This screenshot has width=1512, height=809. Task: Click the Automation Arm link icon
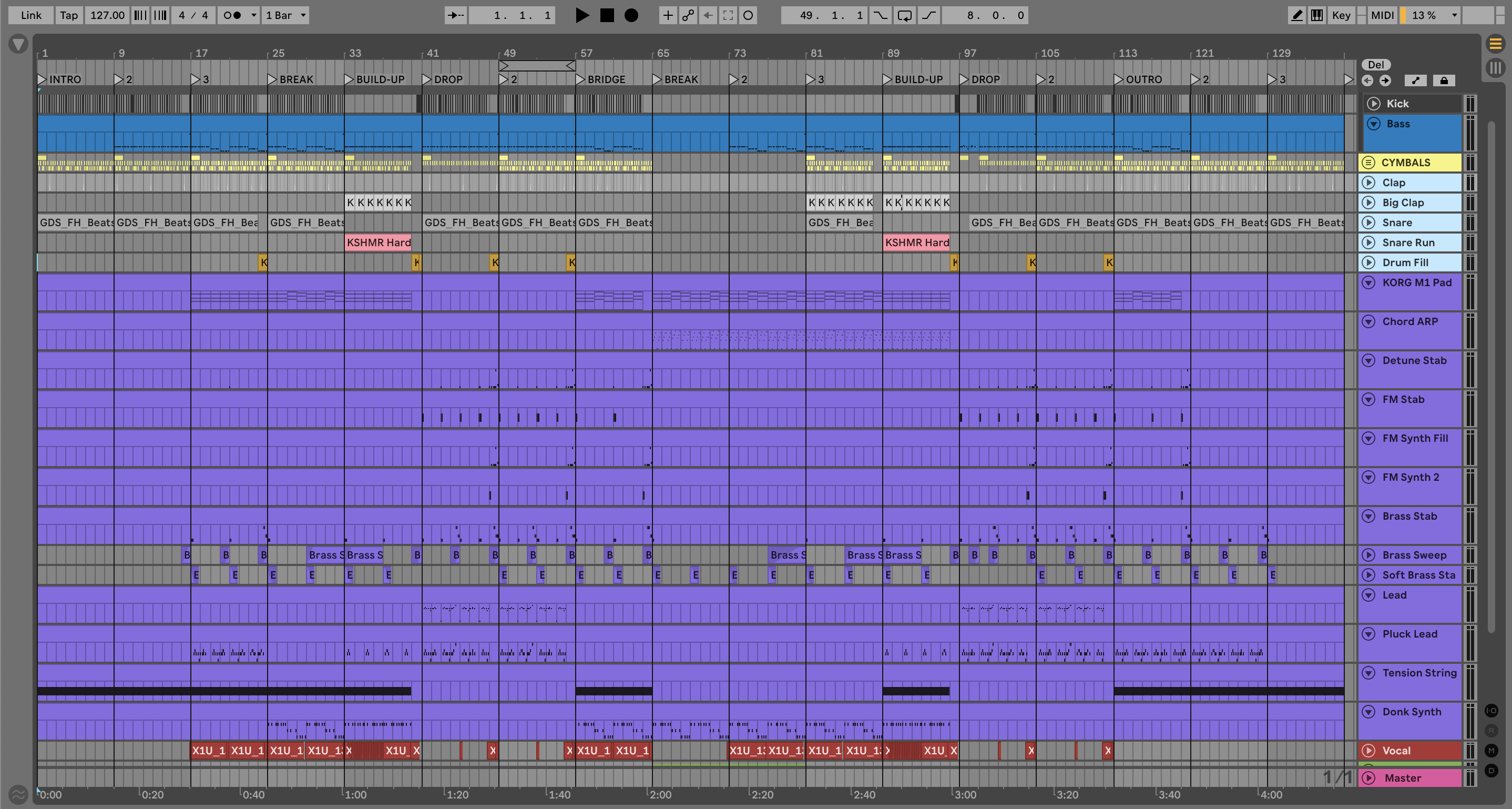(x=688, y=15)
